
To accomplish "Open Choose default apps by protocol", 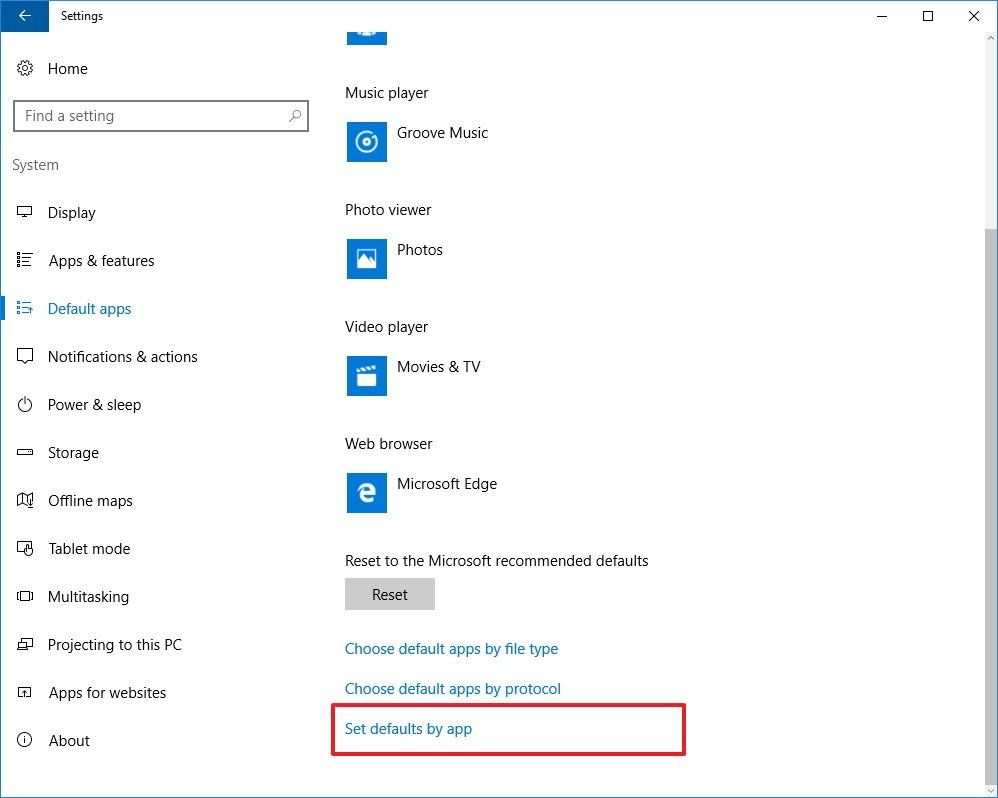I will tap(452, 688).
